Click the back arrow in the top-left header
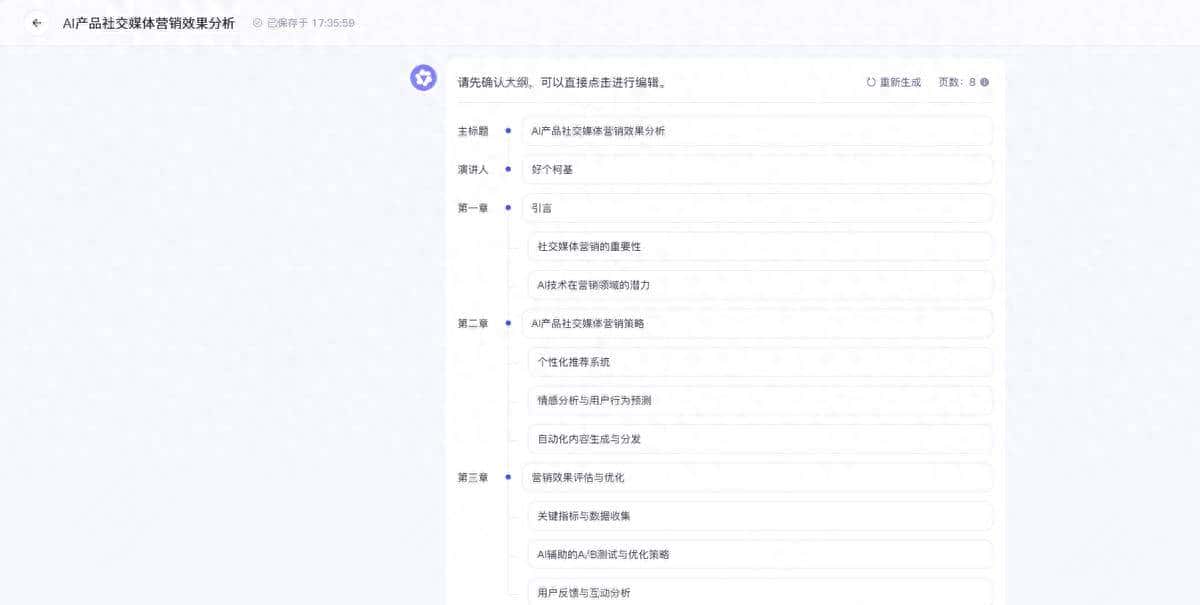Viewport: 1200px width, 605px height. click(x=37, y=21)
